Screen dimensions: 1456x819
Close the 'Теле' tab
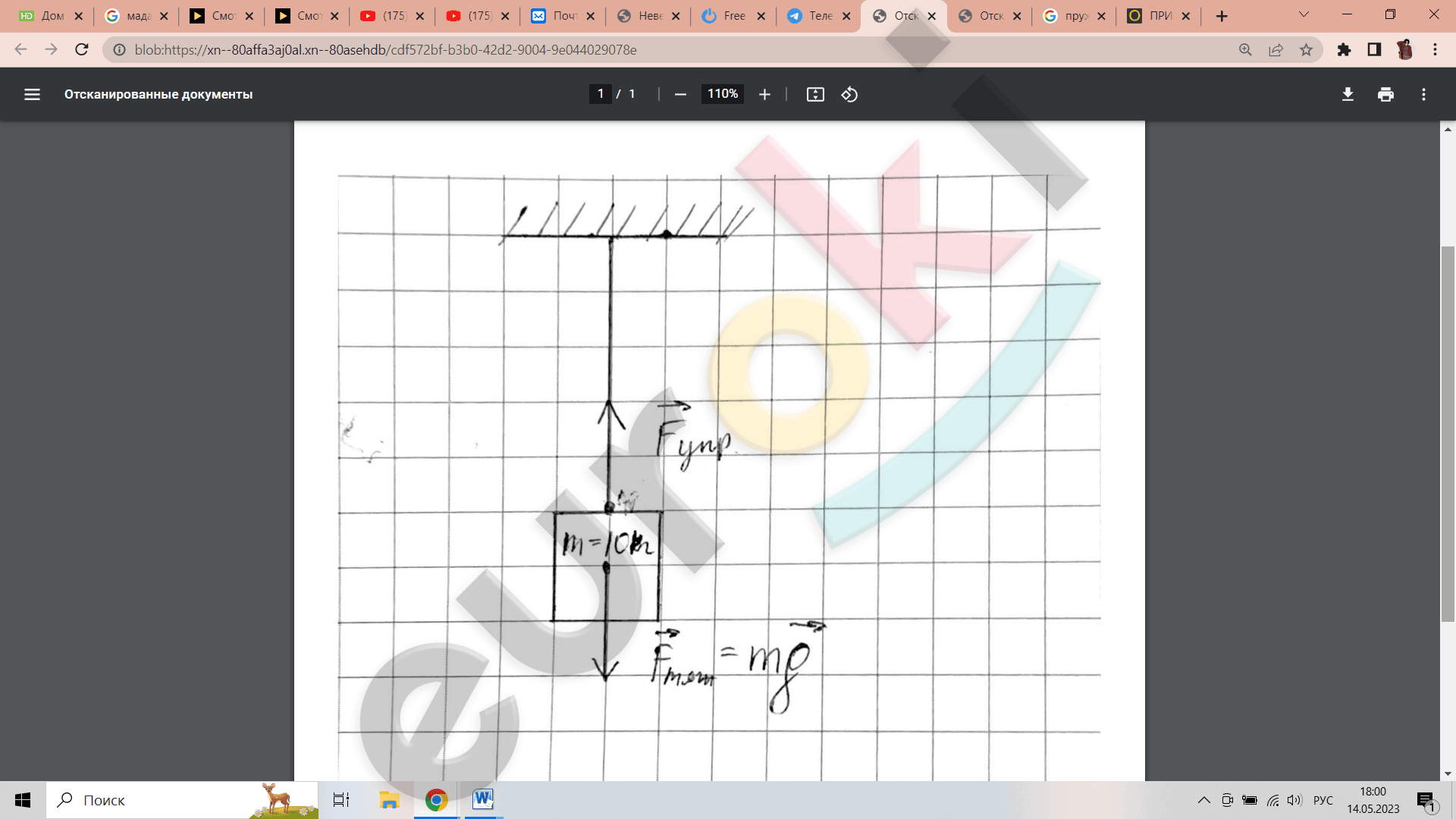(846, 16)
